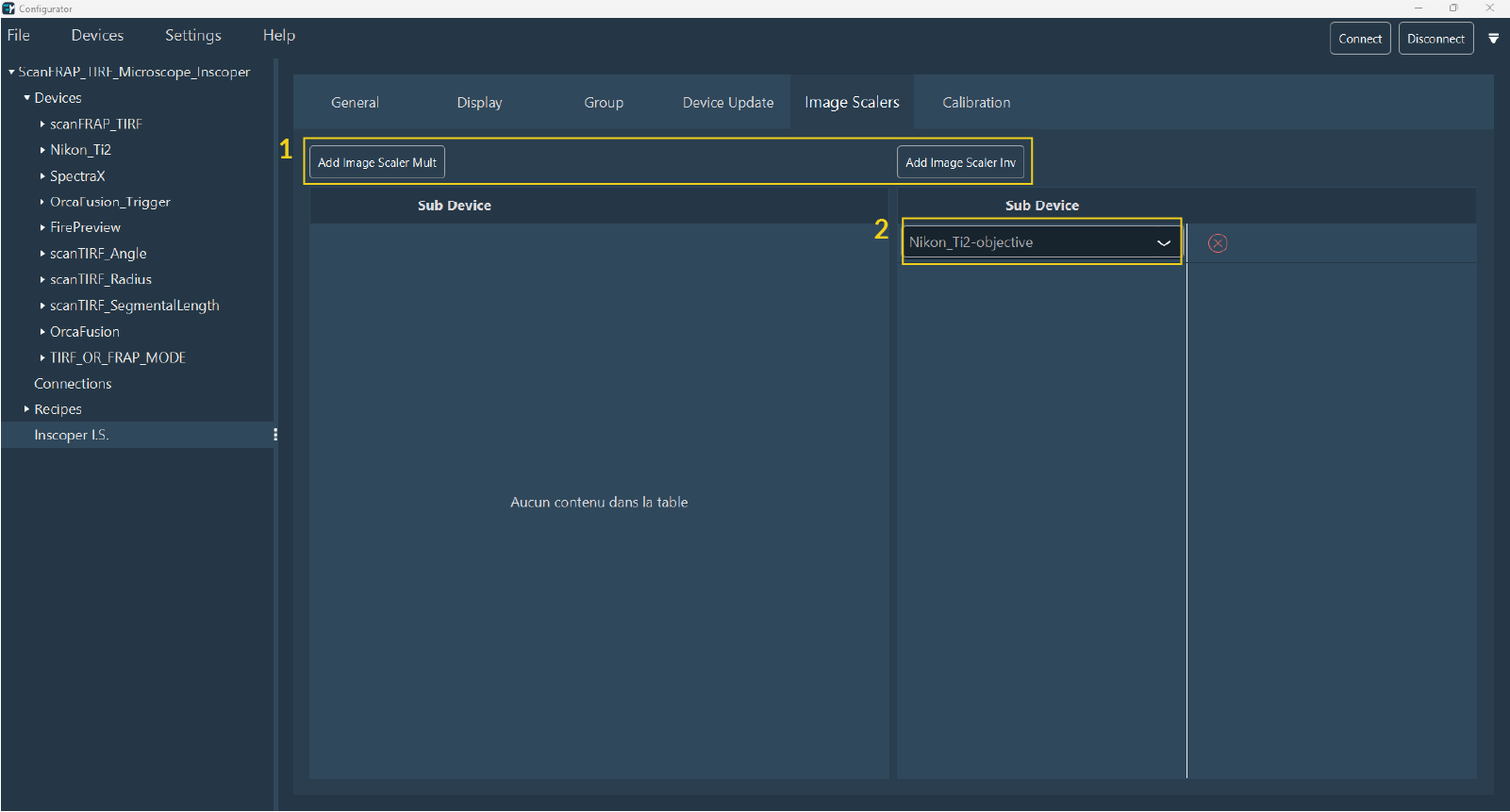Open the File menu
Image resolution: width=1510 pixels, height=812 pixels.
(19, 36)
